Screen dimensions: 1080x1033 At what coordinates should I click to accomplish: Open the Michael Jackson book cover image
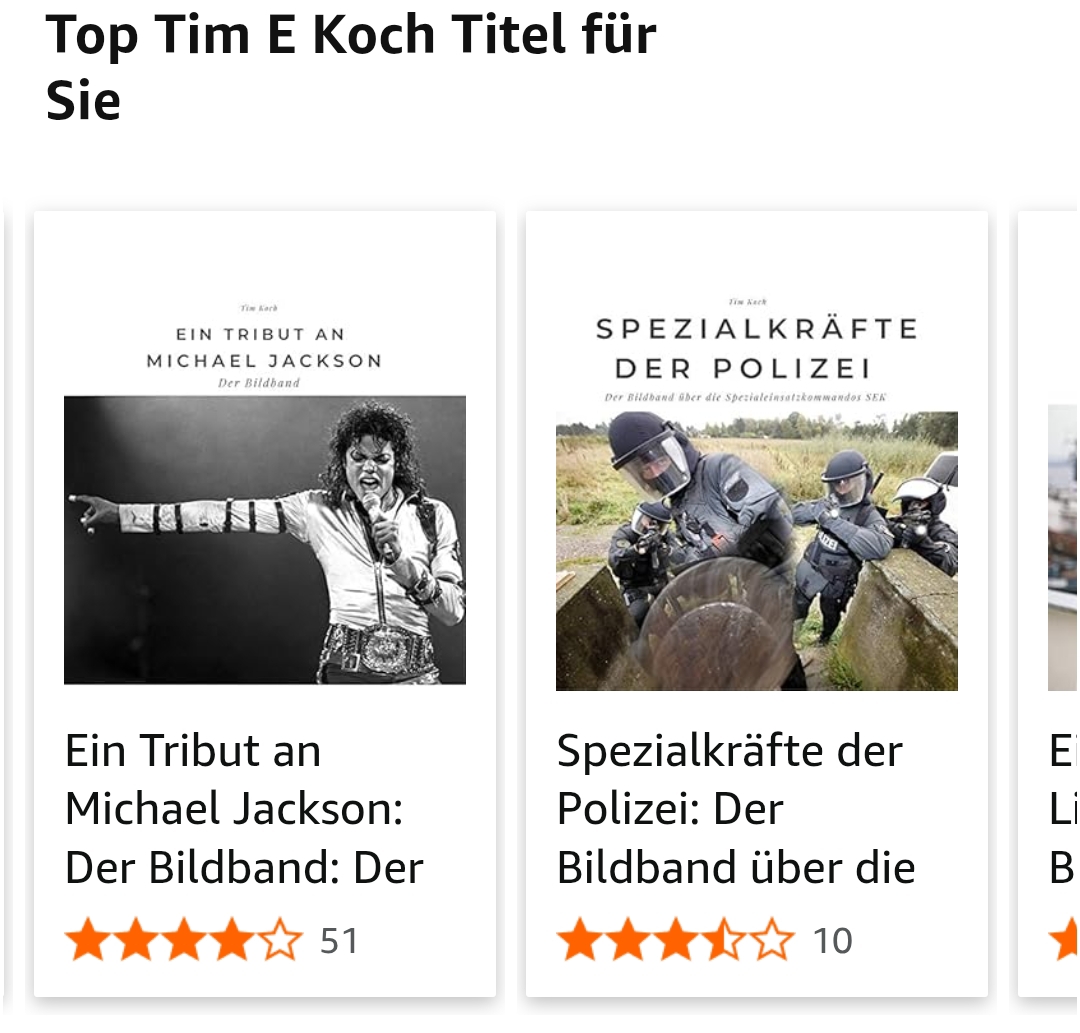[265, 490]
